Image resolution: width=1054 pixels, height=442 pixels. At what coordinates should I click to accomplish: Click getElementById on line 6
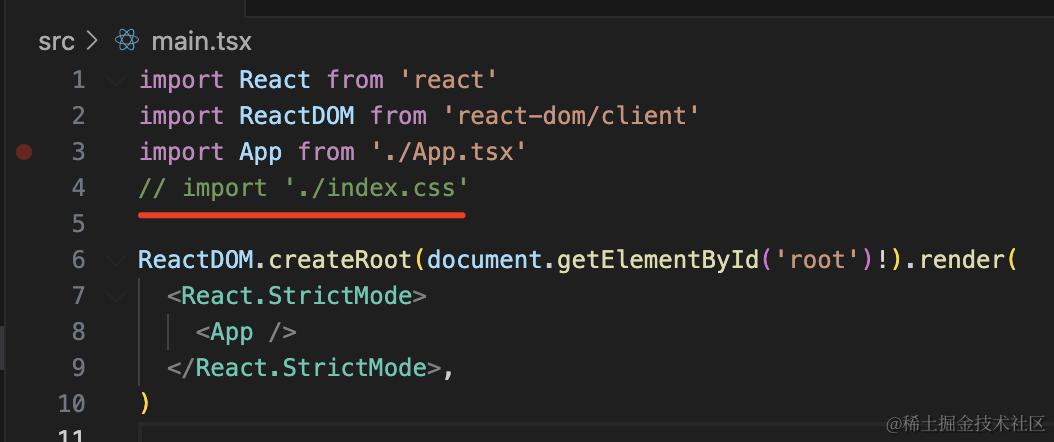pyautogui.click(x=659, y=260)
